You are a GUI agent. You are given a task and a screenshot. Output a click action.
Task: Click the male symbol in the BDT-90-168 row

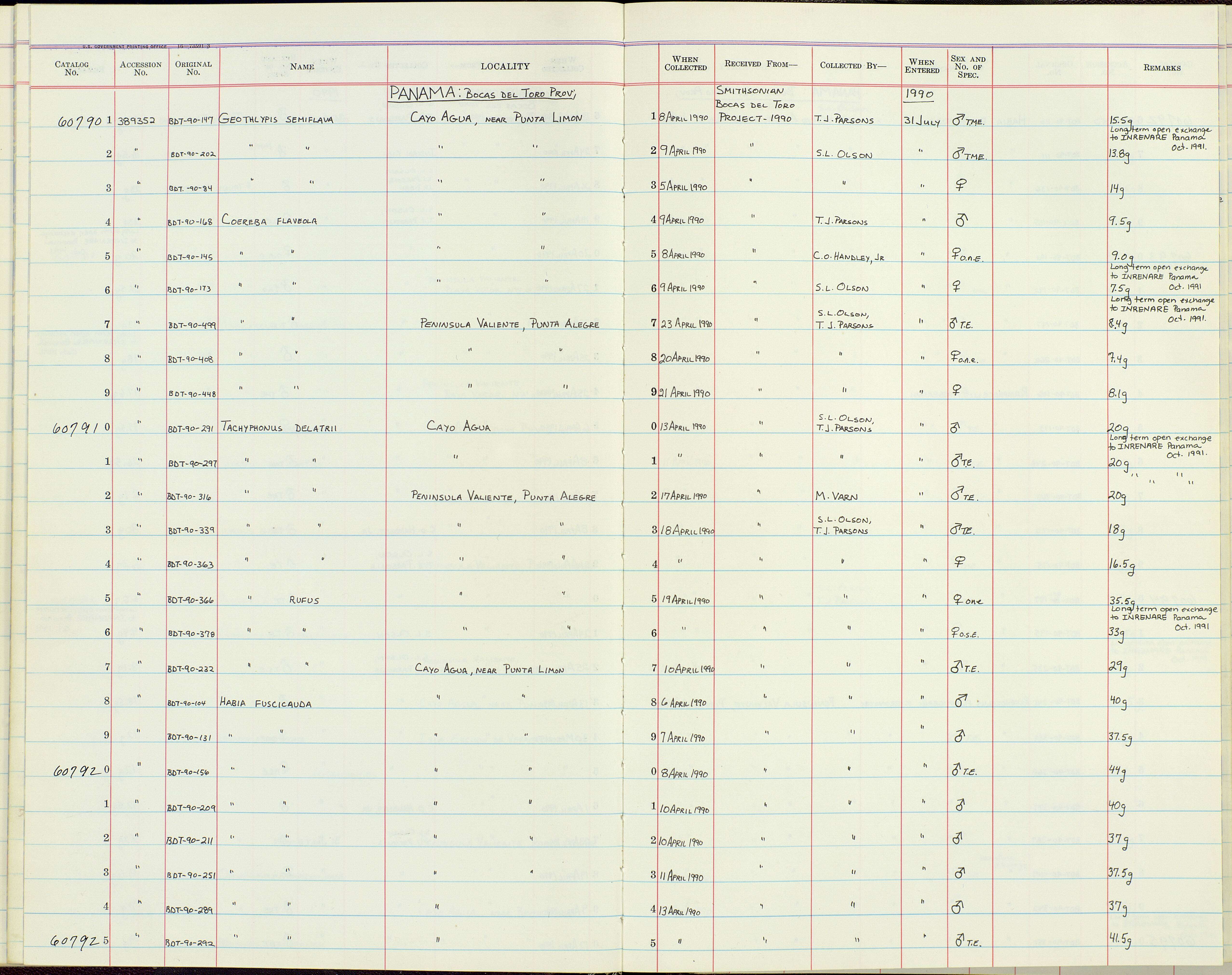[961, 220]
